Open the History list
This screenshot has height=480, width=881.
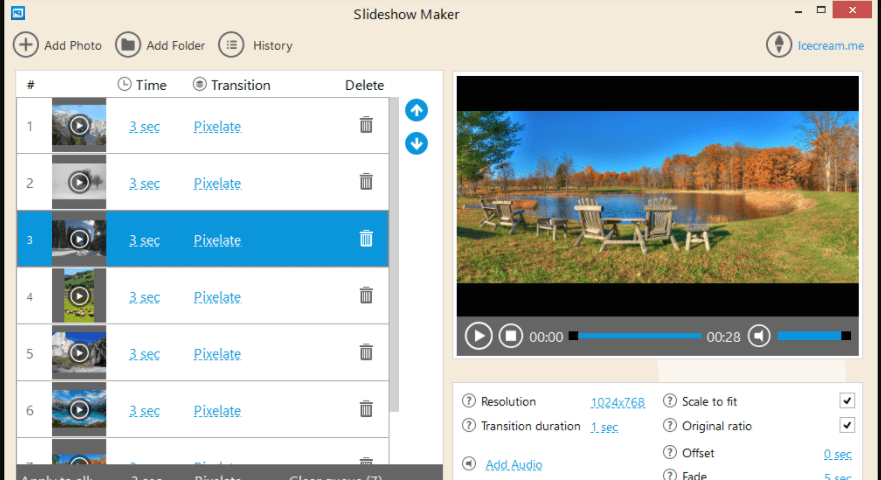pos(256,45)
